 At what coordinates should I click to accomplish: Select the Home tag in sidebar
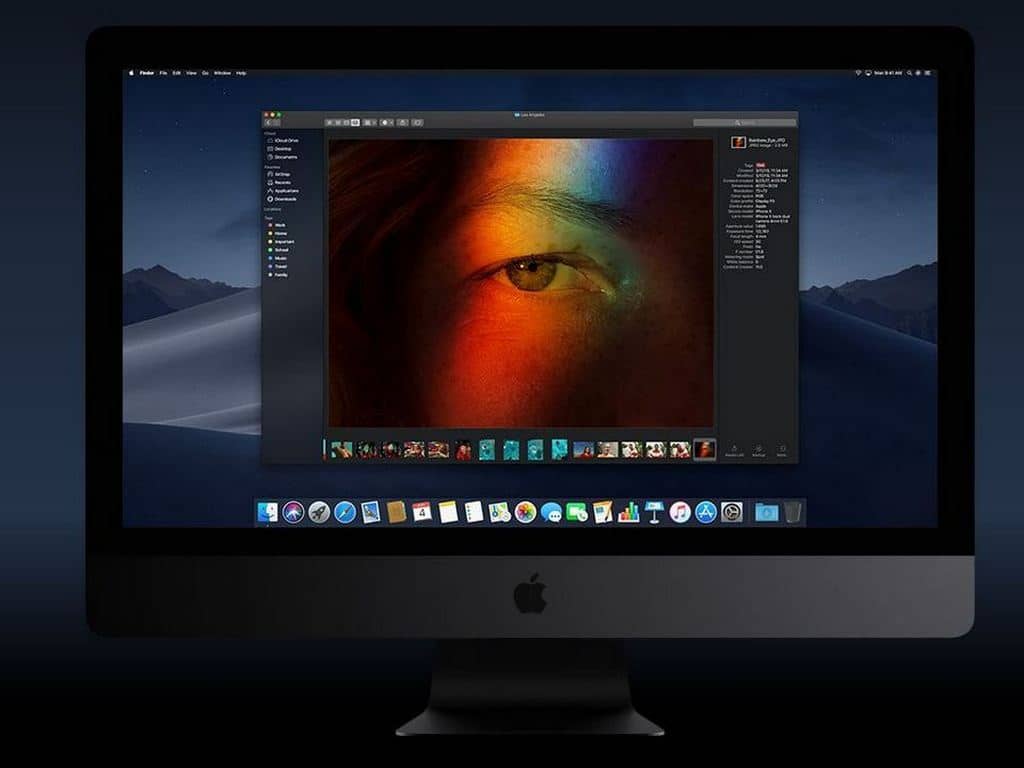pyautogui.click(x=277, y=233)
